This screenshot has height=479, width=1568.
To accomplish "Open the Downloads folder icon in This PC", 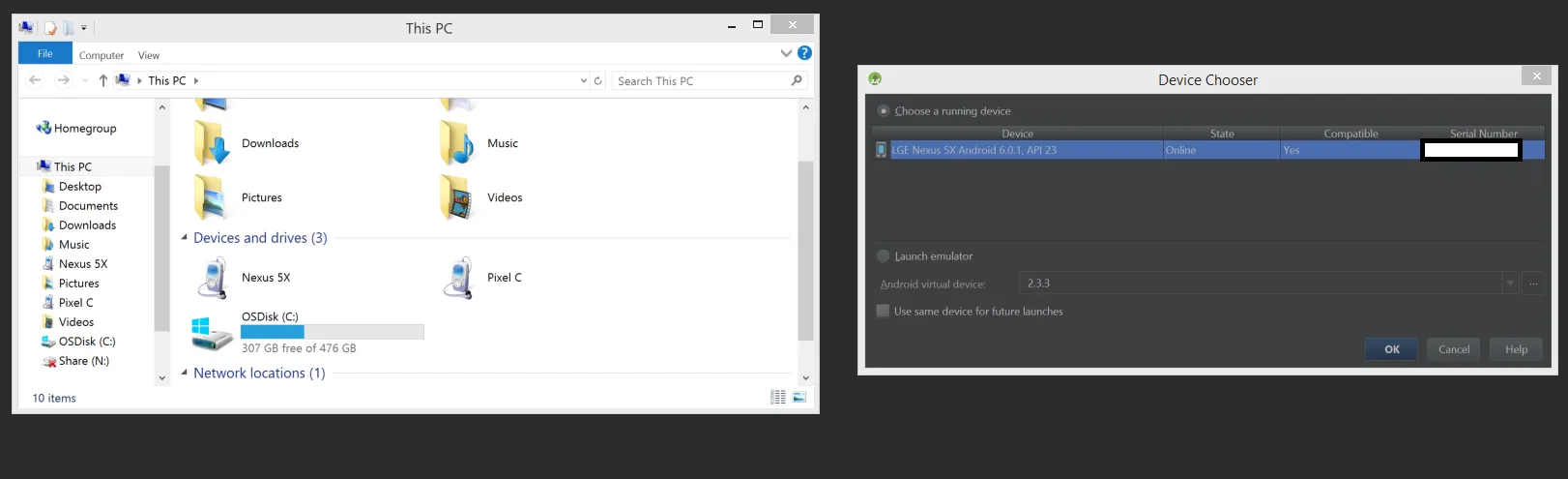I will point(212,143).
